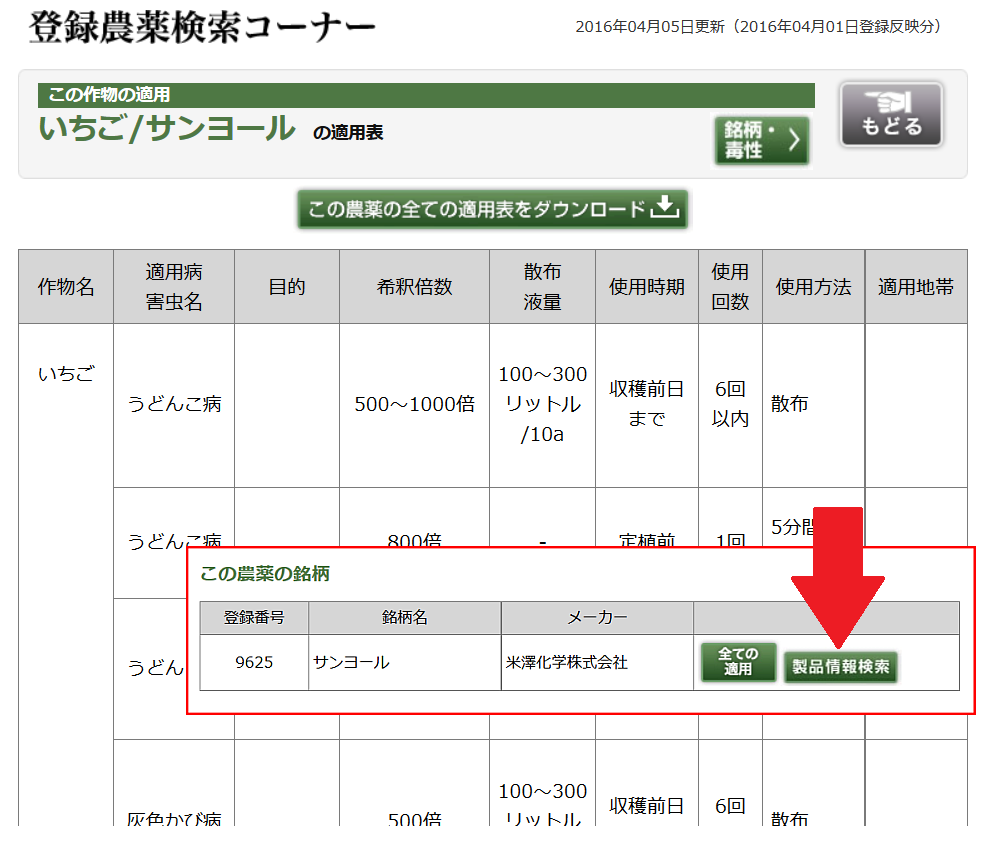Click the download arrow icon

click(x=665, y=208)
